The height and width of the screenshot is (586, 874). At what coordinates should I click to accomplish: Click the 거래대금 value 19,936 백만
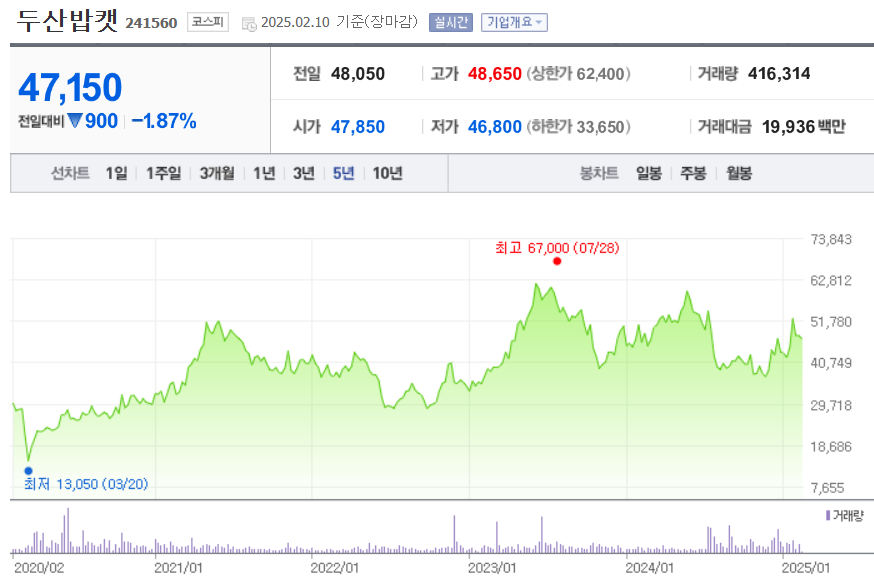[x=803, y=127]
